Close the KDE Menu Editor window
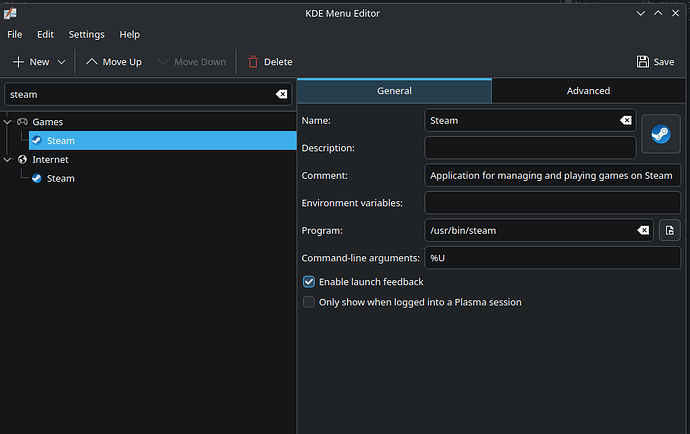The height and width of the screenshot is (434, 690). click(675, 13)
